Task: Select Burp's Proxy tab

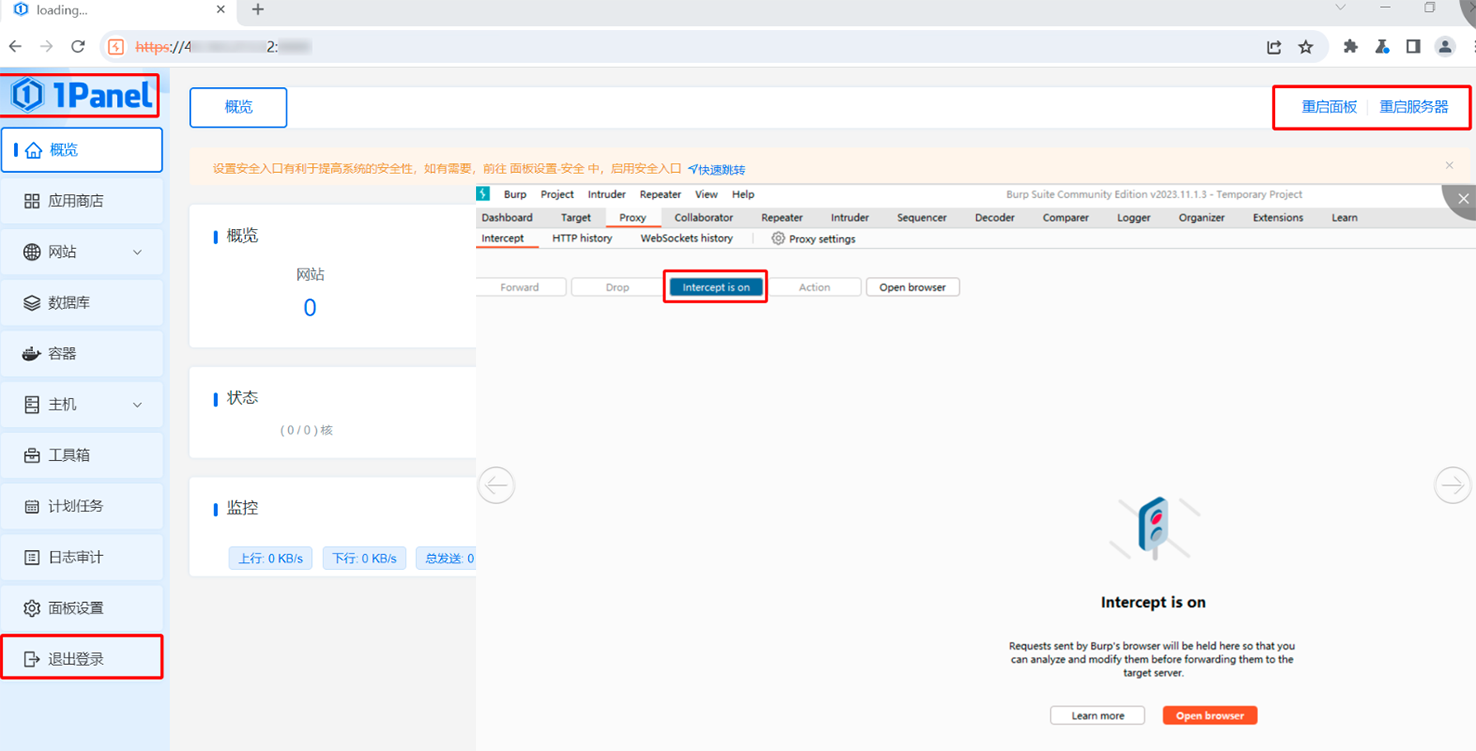Action: click(633, 217)
